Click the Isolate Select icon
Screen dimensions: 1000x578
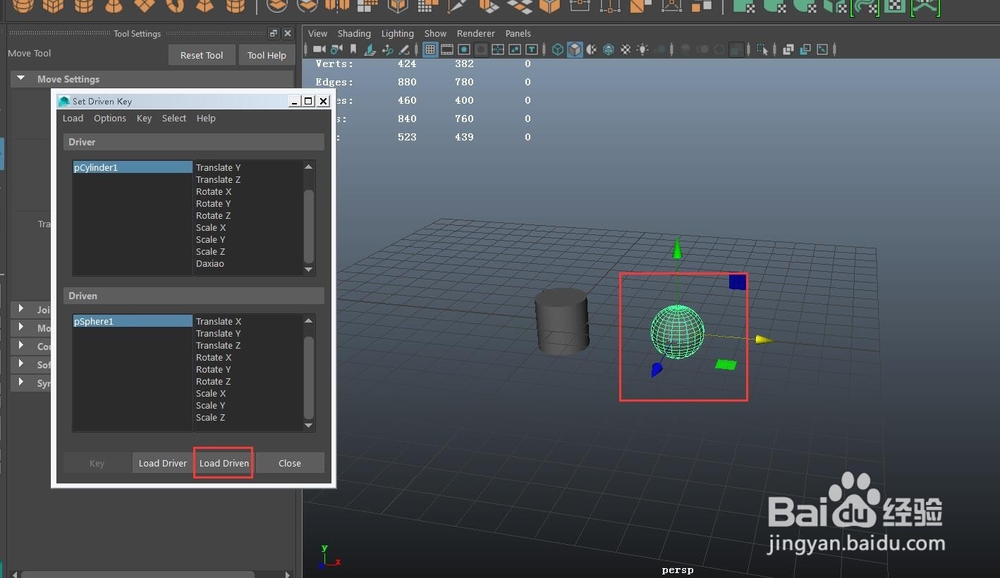pyautogui.click(x=763, y=49)
